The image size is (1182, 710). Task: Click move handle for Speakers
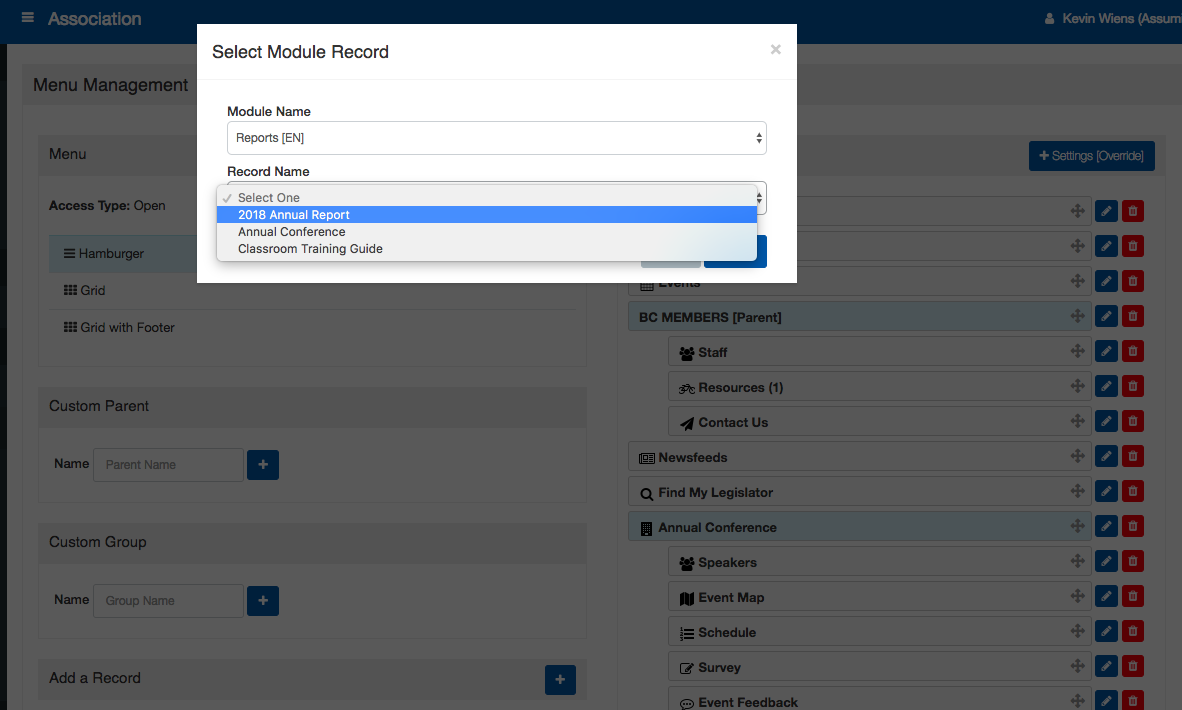(x=1077, y=562)
